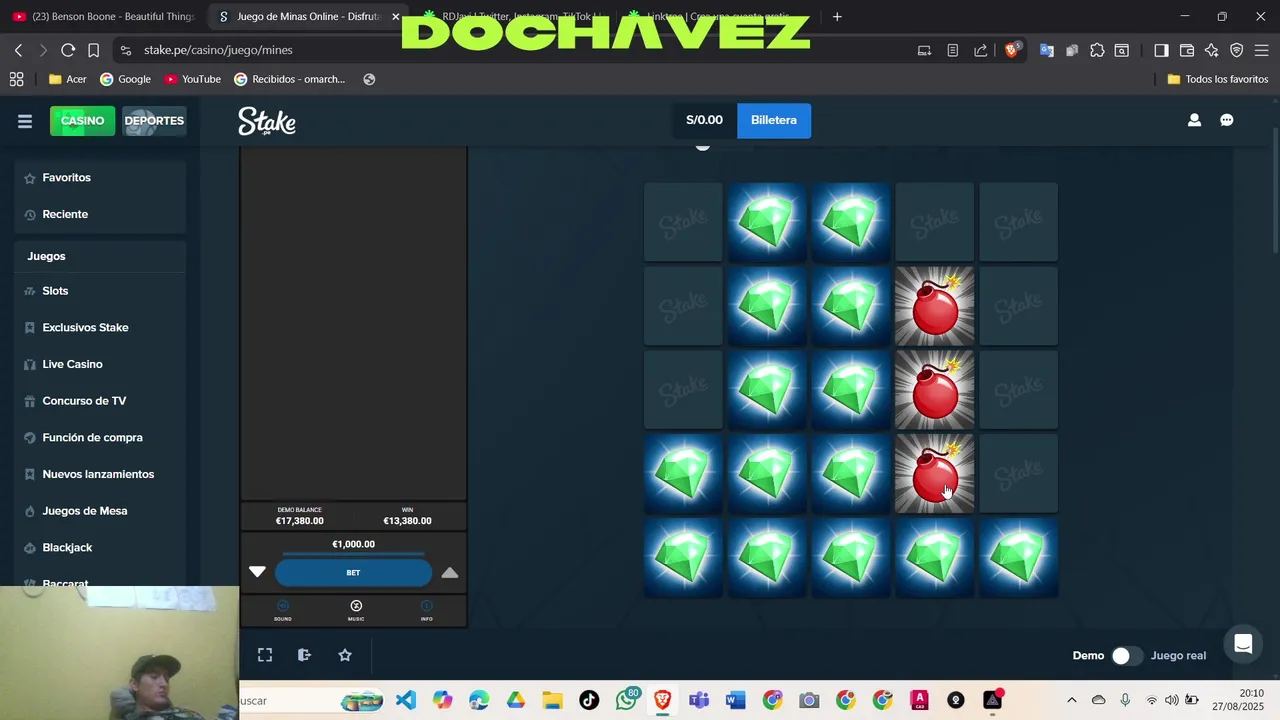
Task: Click the bomb tile with the cursor on it
Action: (935, 473)
